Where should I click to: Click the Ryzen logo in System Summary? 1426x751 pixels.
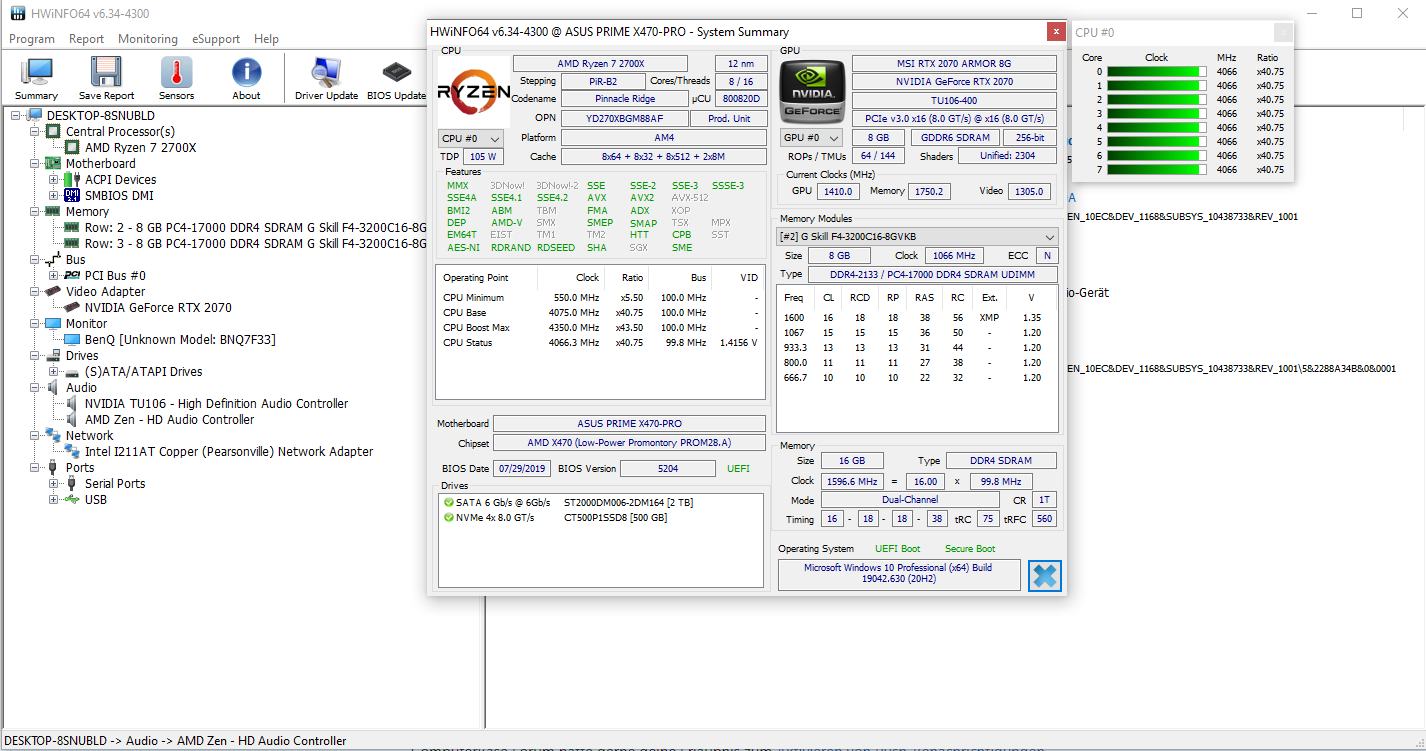473,91
